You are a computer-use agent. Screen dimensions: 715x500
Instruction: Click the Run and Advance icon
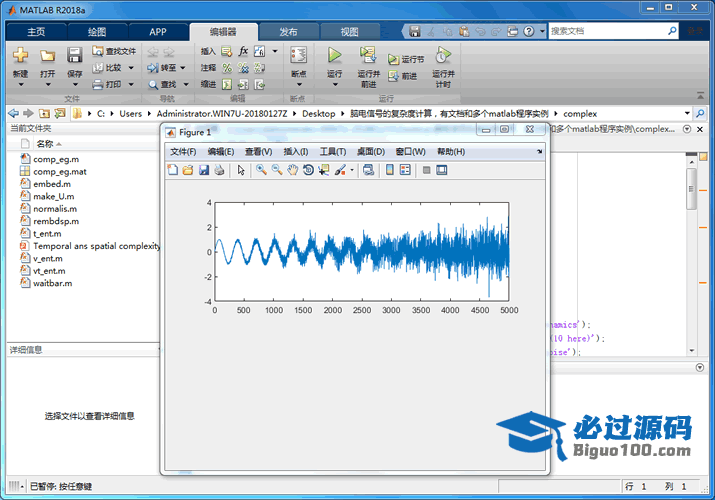[x=368, y=55]
